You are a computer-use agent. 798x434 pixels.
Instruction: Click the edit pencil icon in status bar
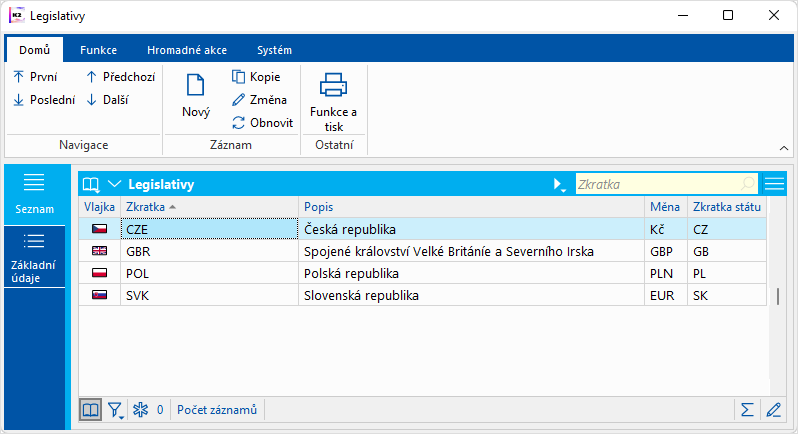(x=772, y=409)
